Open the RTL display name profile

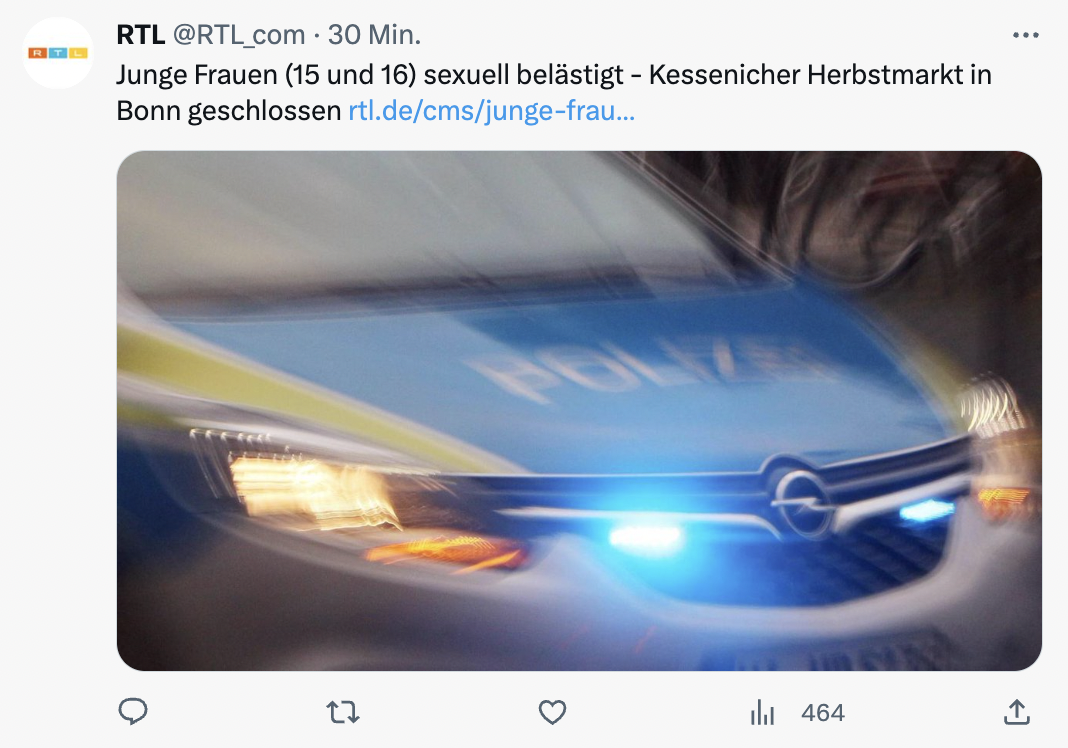140,35
